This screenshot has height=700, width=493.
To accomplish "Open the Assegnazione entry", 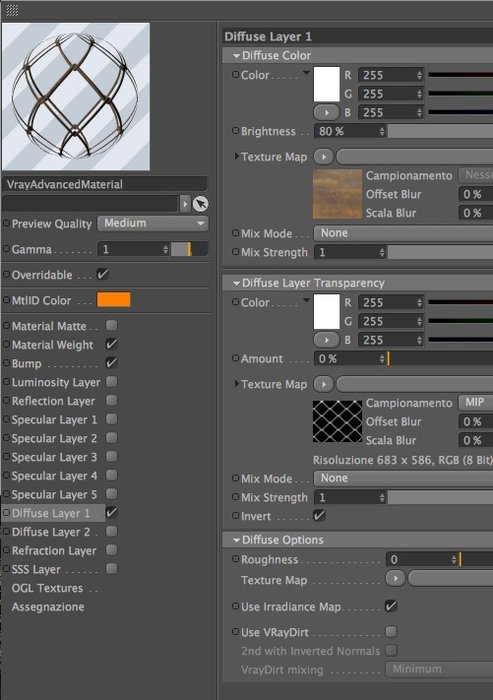I will point(48,607).
